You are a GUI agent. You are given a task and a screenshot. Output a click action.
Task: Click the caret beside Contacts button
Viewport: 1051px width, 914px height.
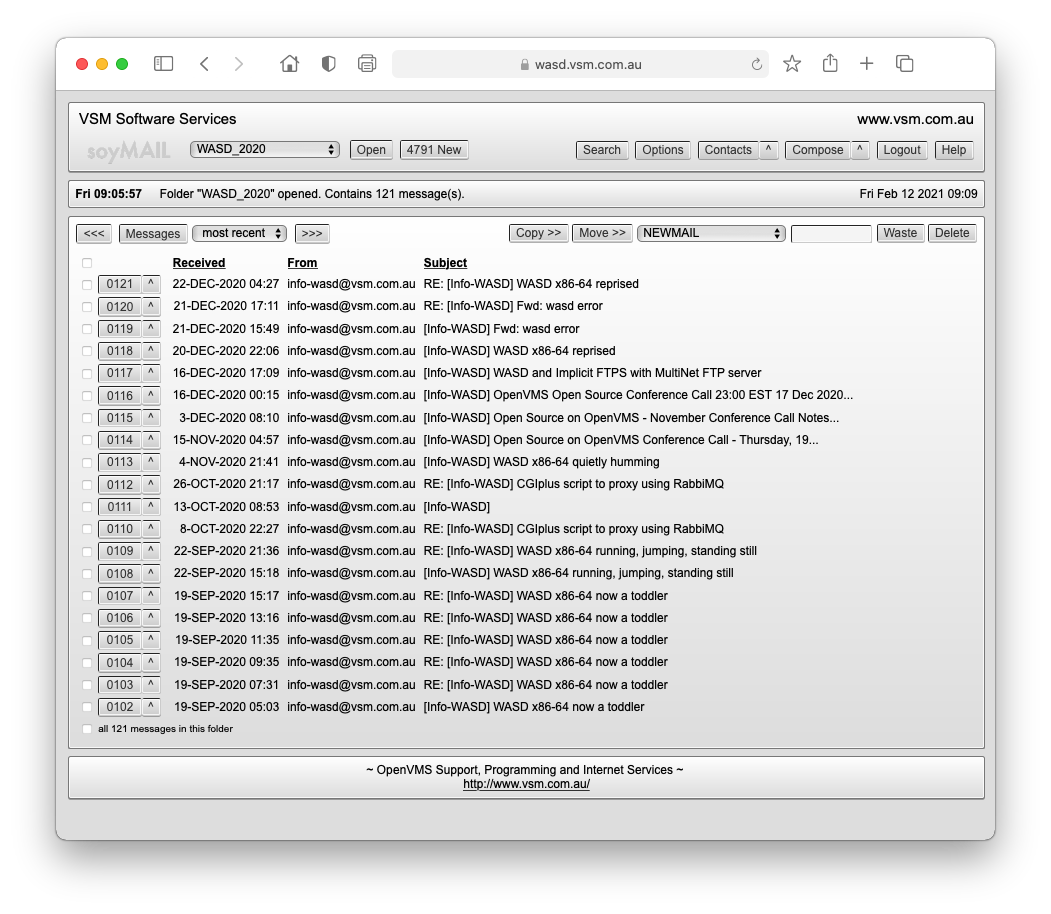point(768,150)
